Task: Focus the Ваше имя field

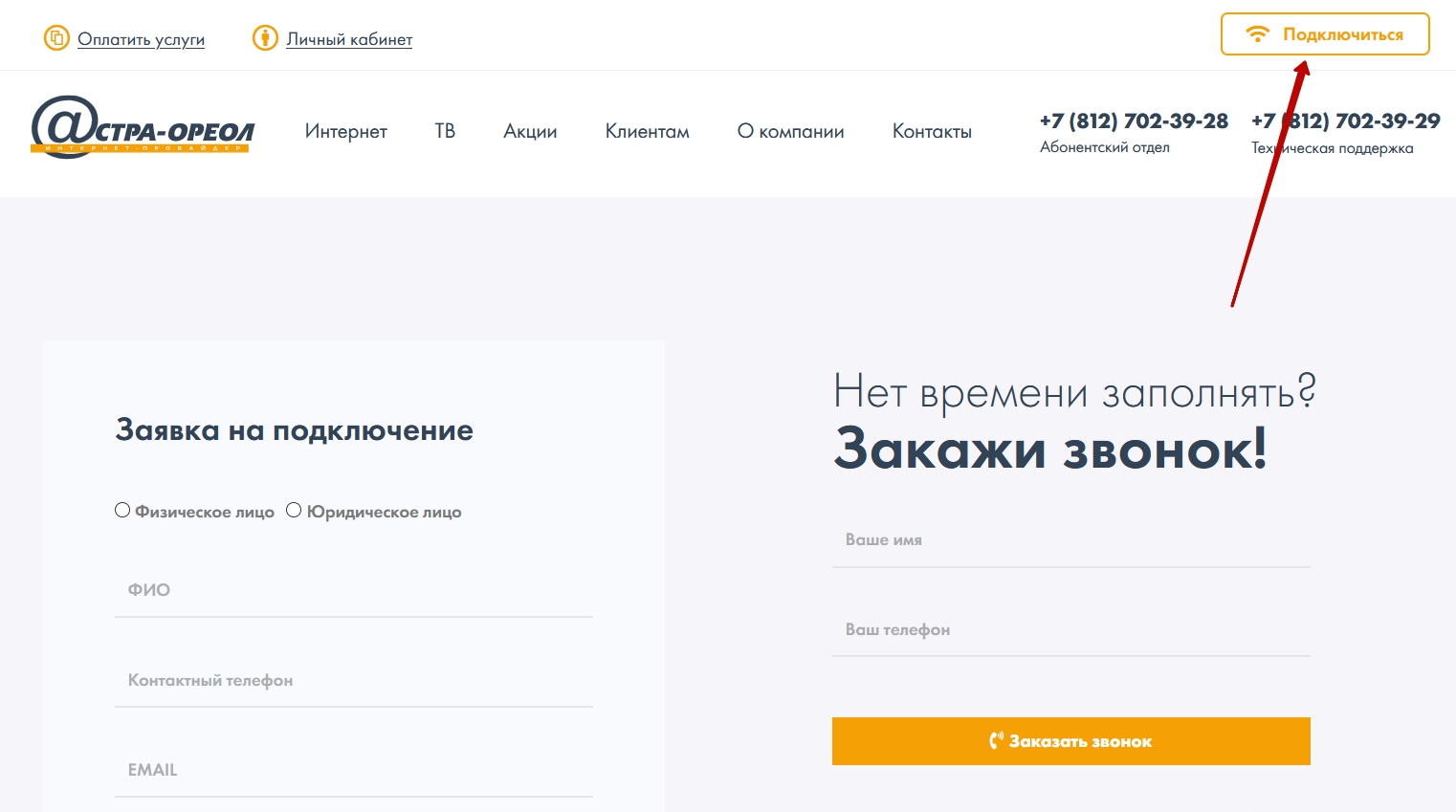Action: (1071, 539)
